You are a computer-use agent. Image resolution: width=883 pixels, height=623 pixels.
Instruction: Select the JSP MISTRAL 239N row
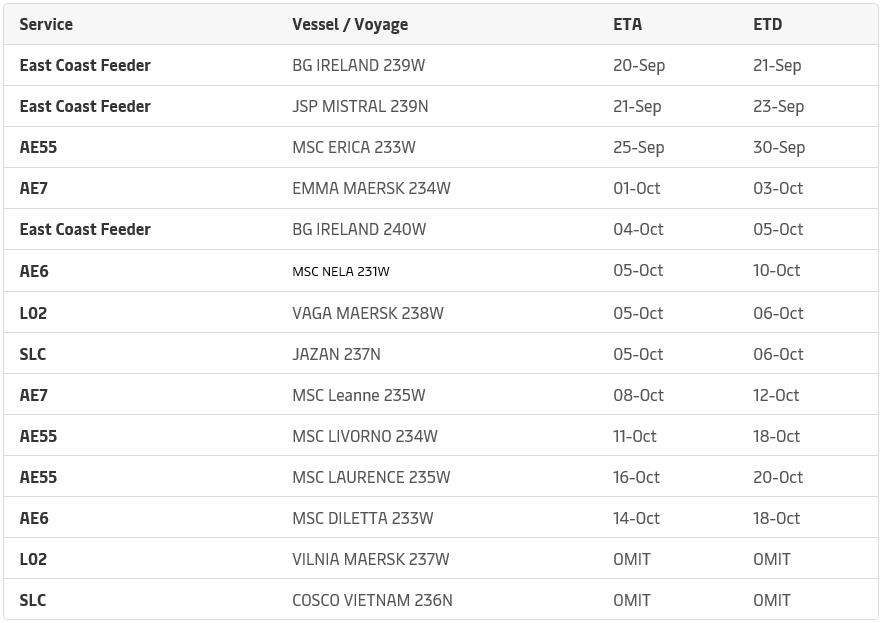tap(441, 106)
